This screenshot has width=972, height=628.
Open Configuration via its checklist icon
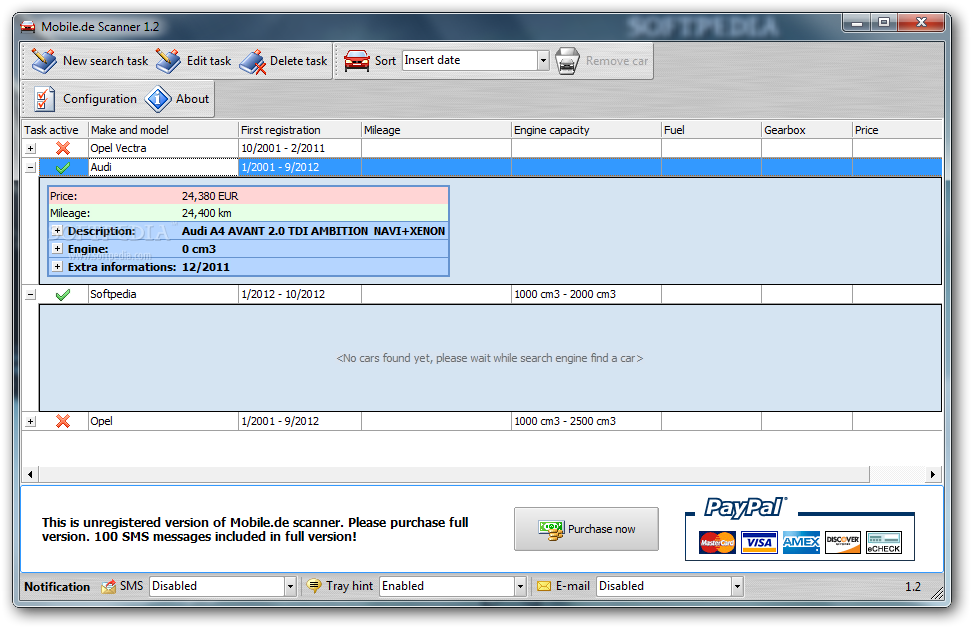tap(44, 99)
